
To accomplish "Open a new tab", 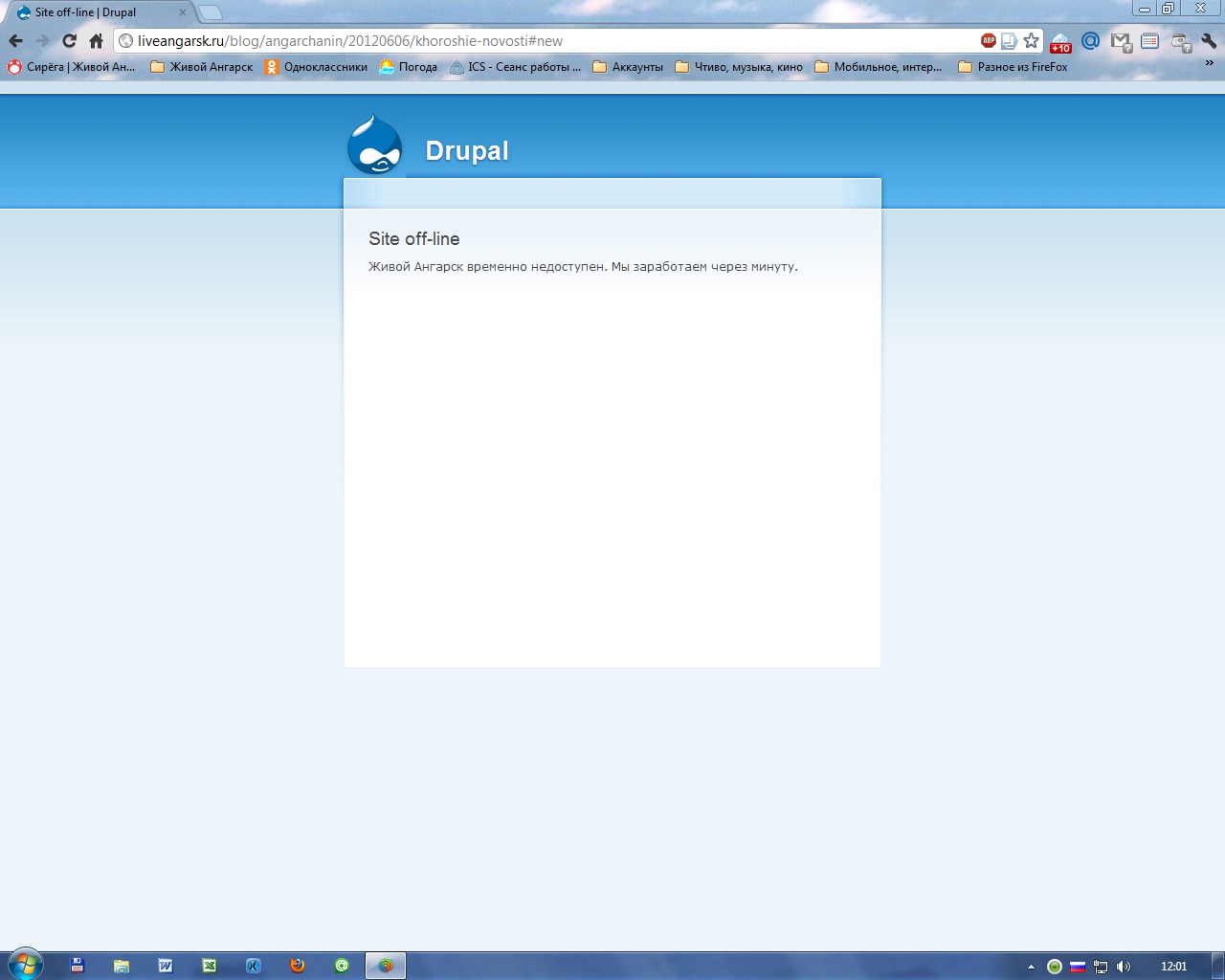I will [211, 12].
